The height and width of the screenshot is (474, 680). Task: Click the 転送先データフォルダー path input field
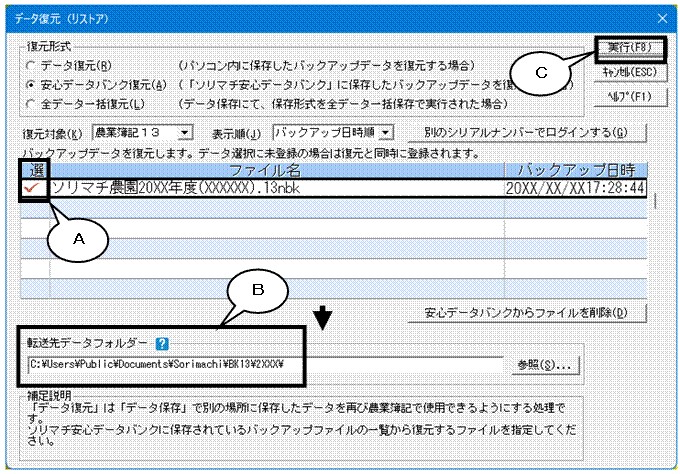(265, 365)
